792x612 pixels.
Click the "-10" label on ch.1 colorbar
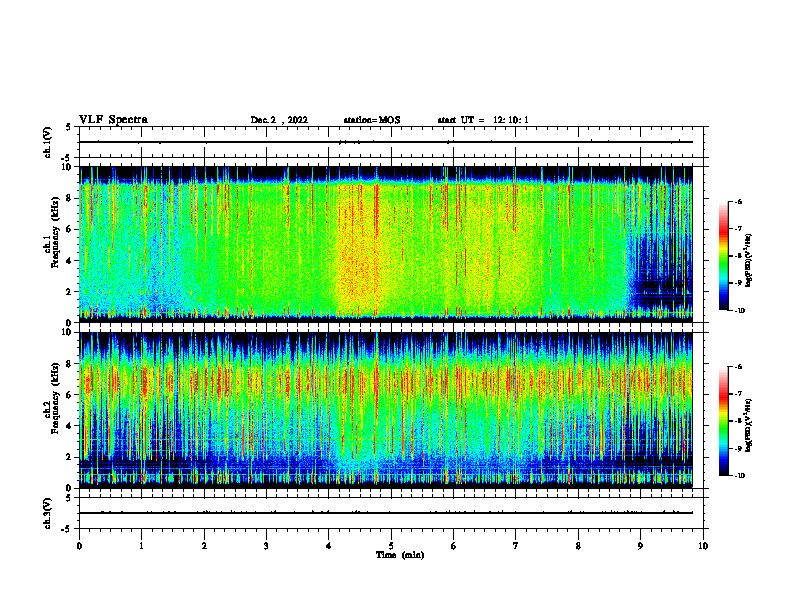coord(740,311)
